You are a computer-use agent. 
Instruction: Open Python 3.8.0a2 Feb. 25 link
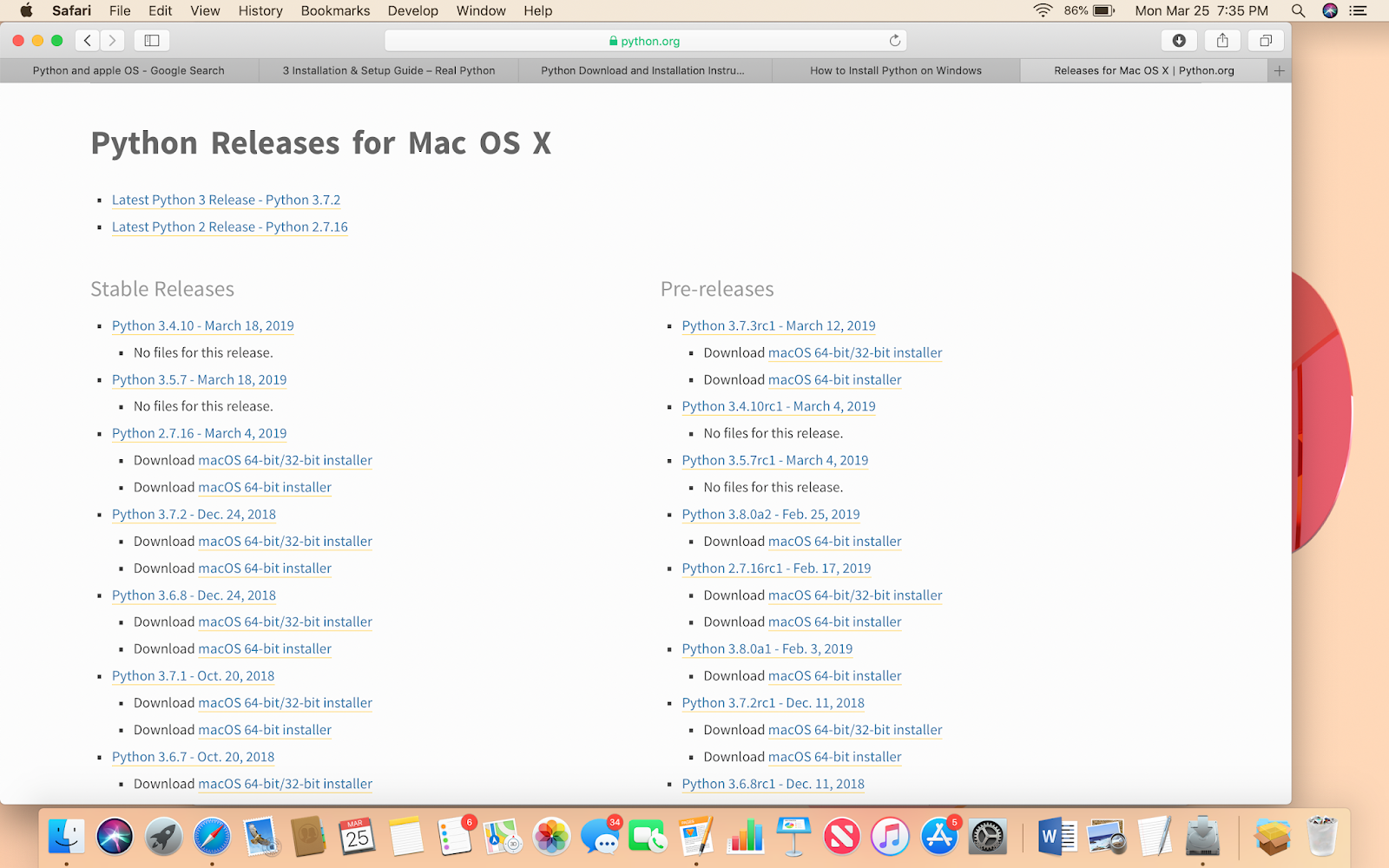coord(771,514)
